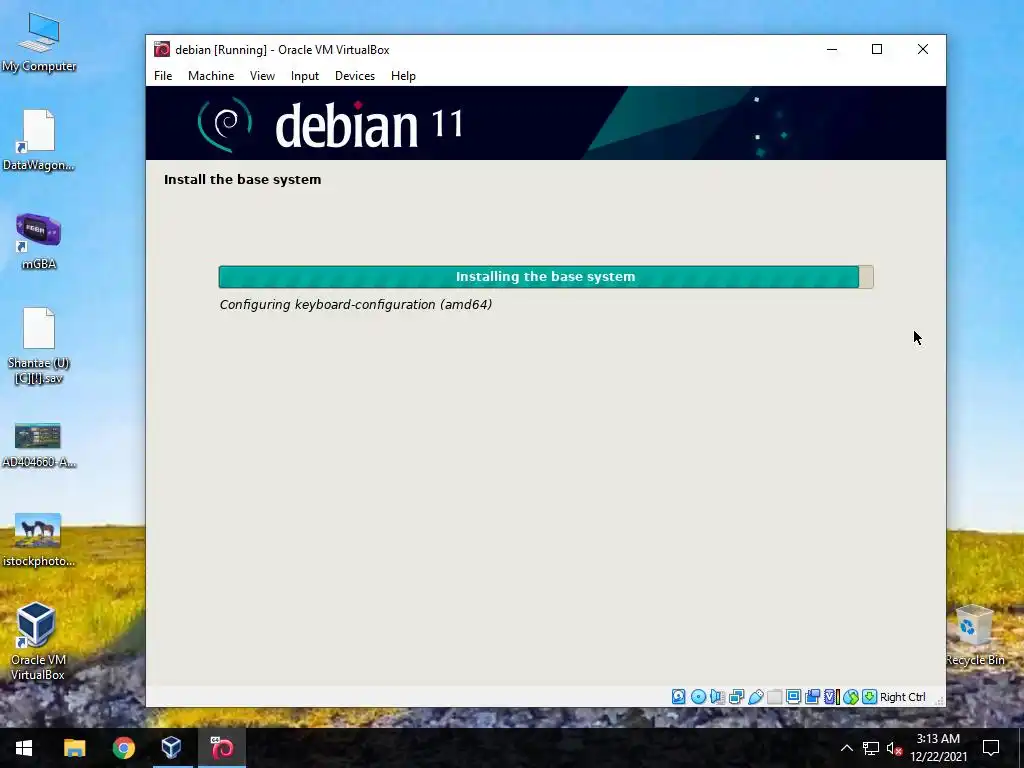
Task: Open the View menu
Action: (x=262, y=76)
